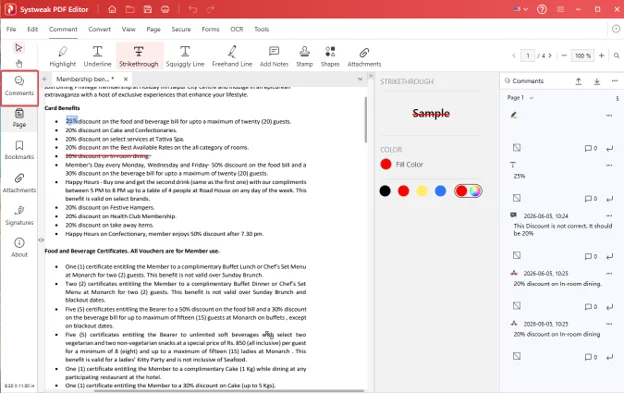The height and width of the screenshot is (393, 624).
Task: Import comments with the download arrow icon
Action: click(597, 81)
